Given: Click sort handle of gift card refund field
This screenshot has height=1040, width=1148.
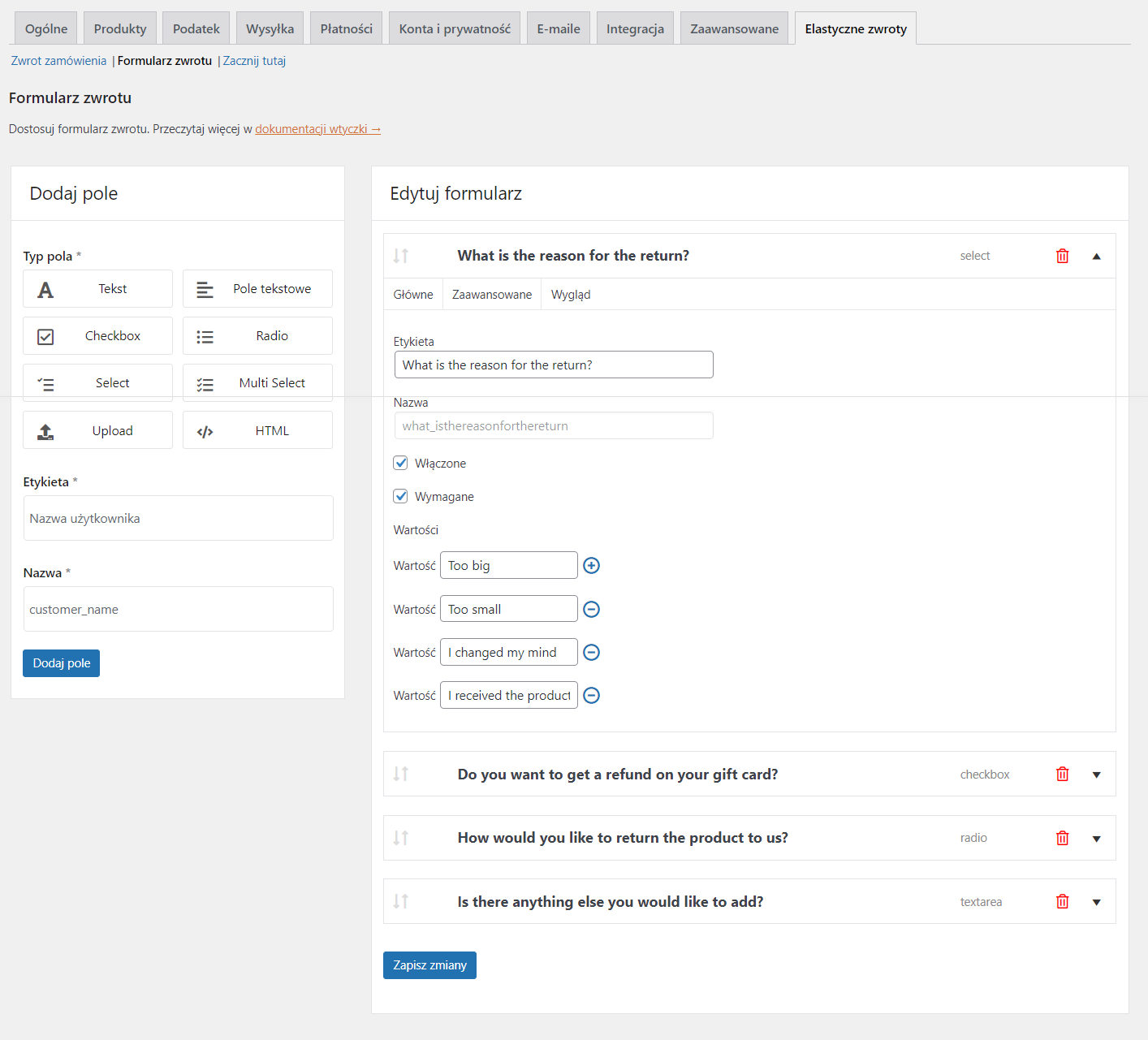Looking at the screenshot, I should click(401, 774).
